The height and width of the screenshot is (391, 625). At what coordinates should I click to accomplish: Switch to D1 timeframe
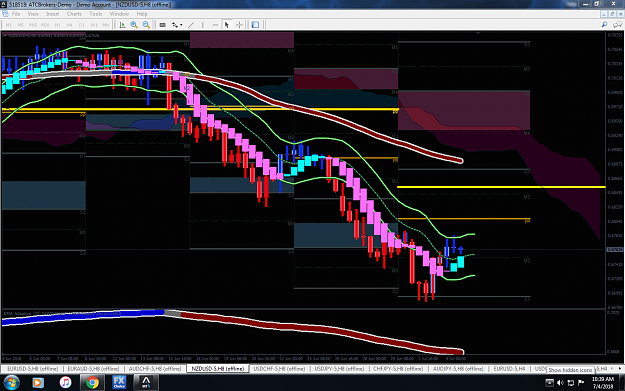pos(82,25)
